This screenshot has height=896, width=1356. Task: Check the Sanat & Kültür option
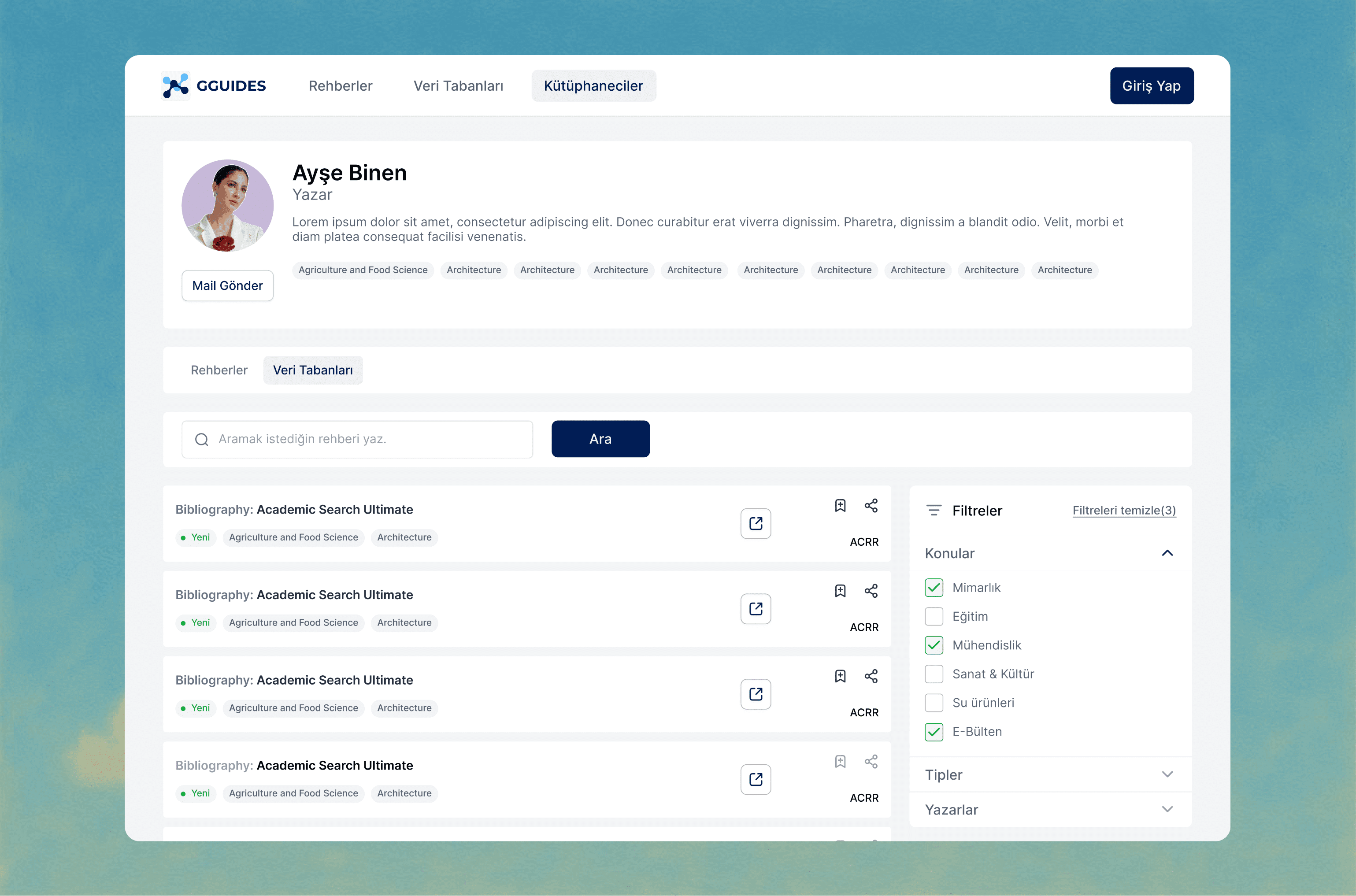[934, 674]
